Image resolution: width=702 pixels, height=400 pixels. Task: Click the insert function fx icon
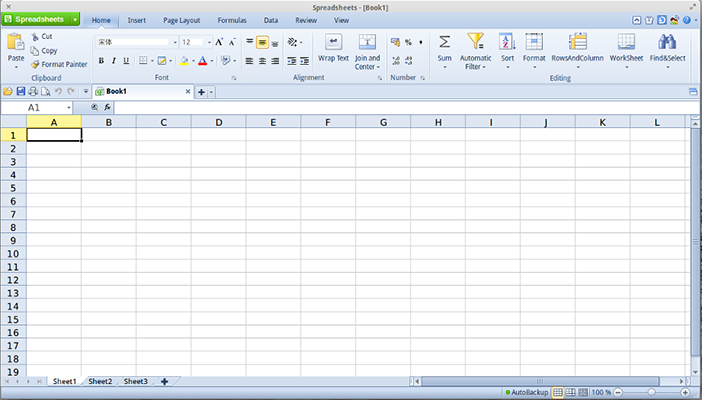(x=107, y=108)
